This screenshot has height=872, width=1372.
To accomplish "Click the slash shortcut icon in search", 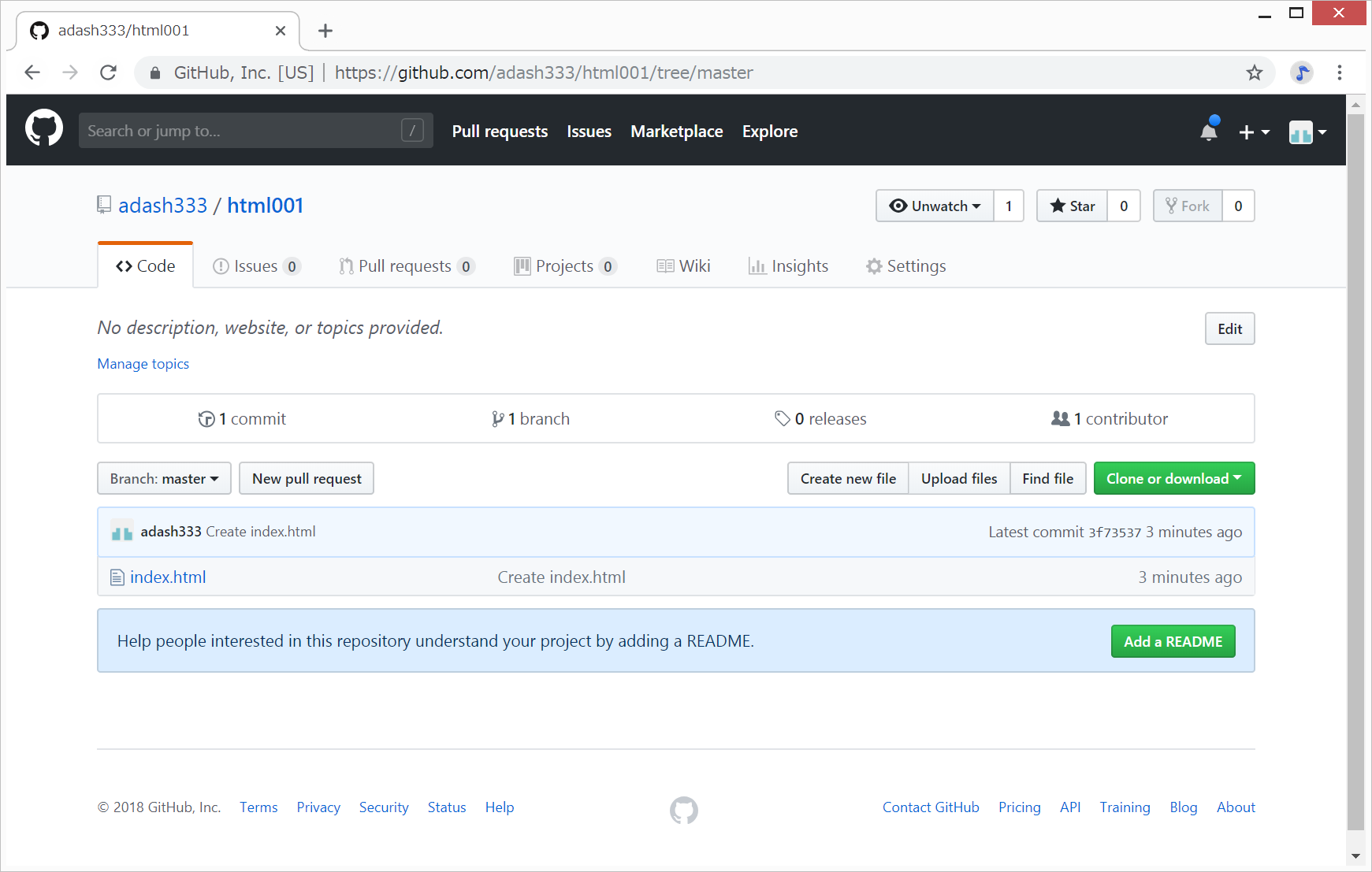I will (412, 130).
